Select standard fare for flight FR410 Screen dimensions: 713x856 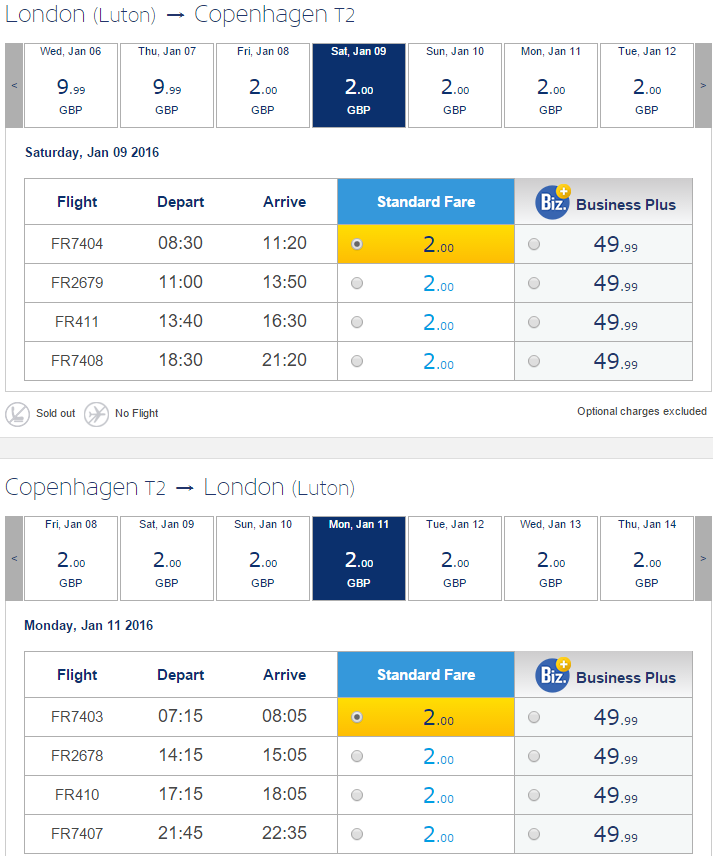[x=357, y=795]
